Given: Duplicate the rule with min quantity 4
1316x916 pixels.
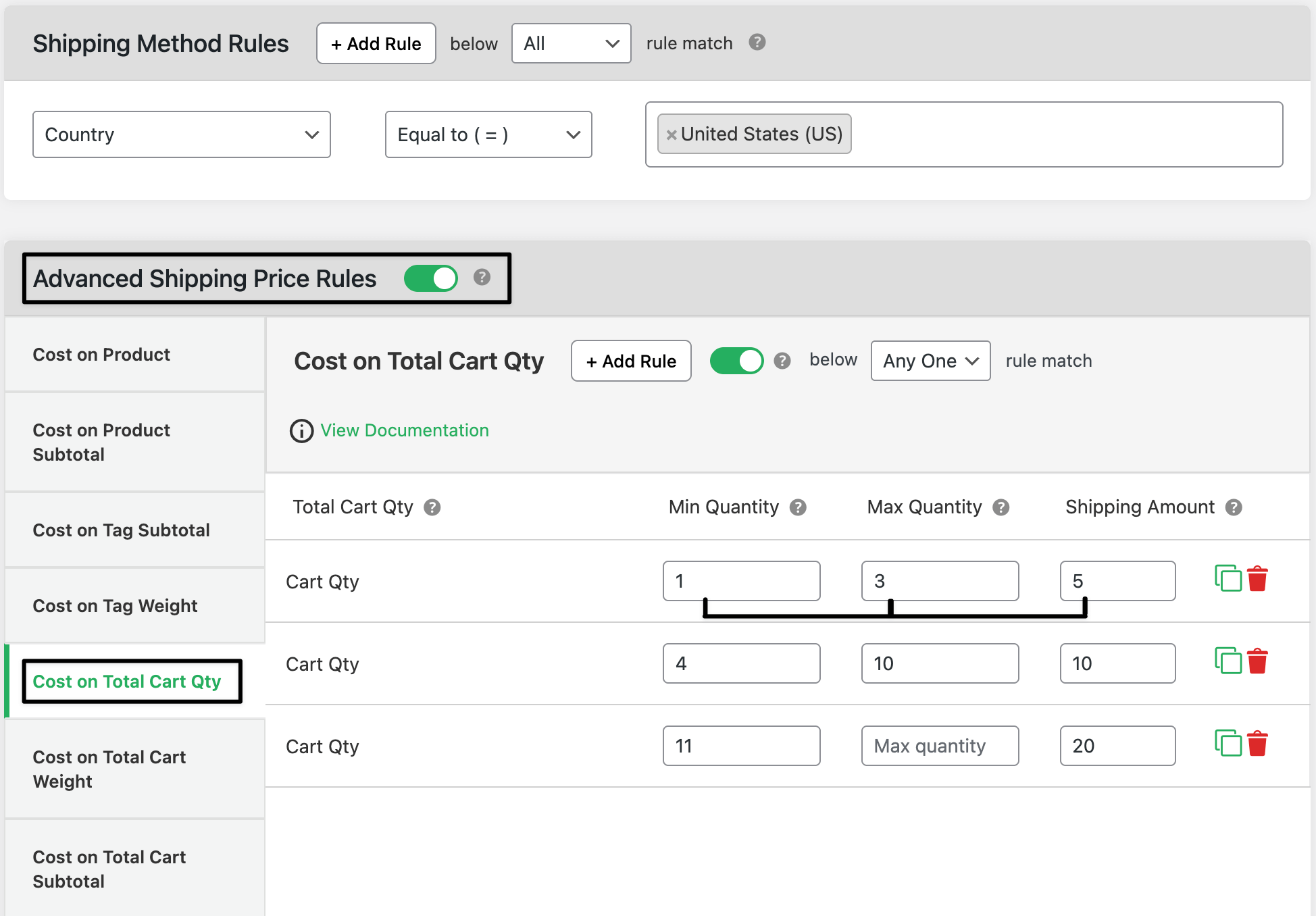Looking at the screenshot, I should 1228,661.
